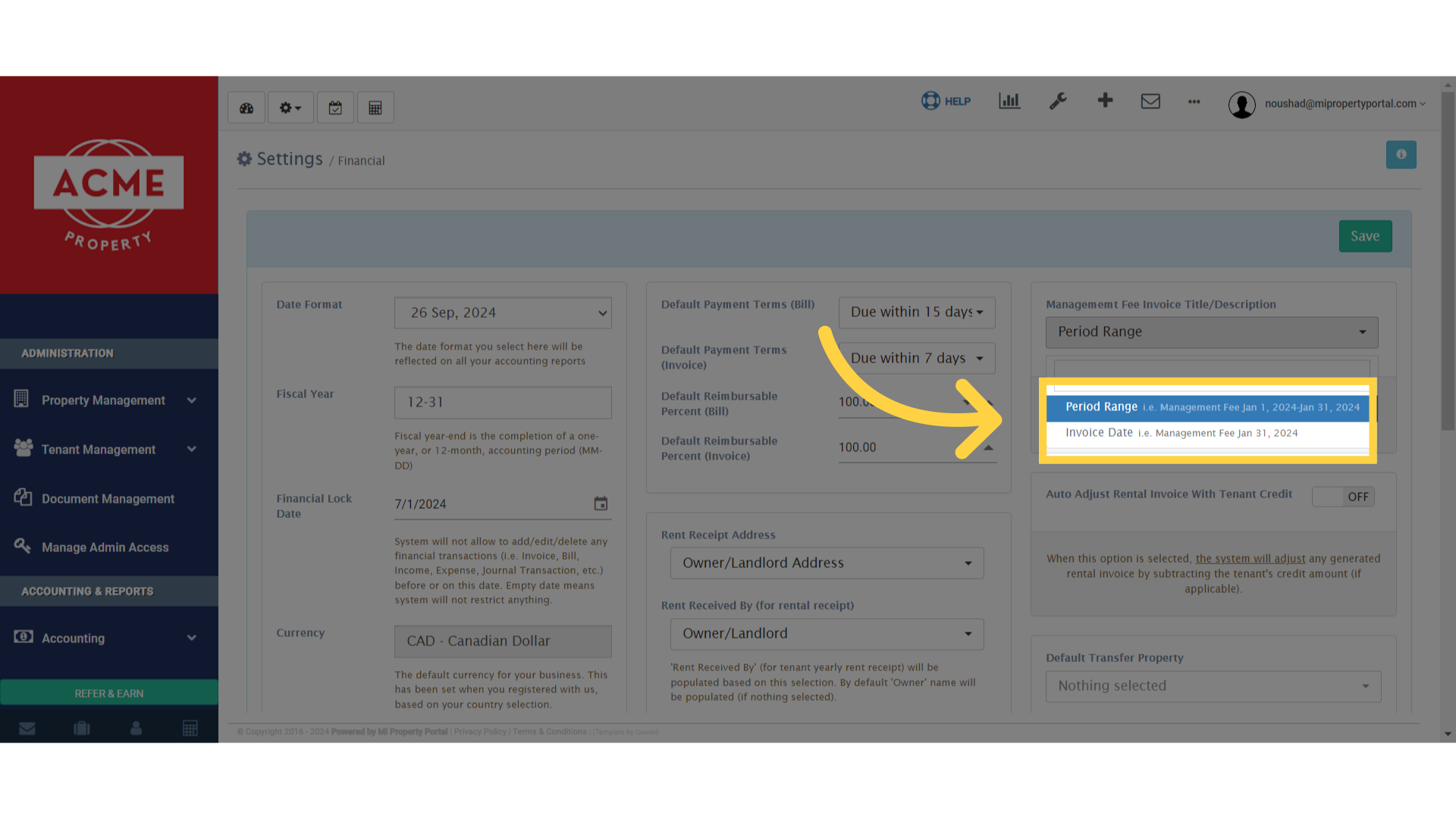The width and height of the screenshot is (1456, 819).
Task: Click the plus icon to add new item
Action: (x=1105, y=101)
